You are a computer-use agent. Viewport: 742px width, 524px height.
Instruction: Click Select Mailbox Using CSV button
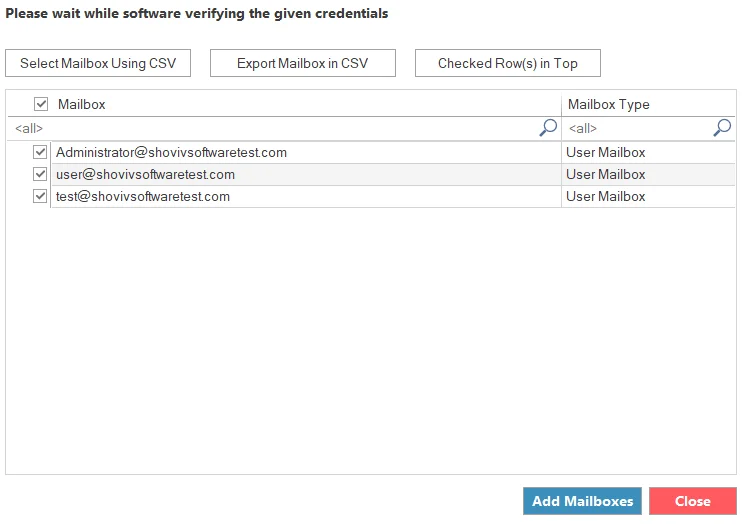(x=98, y=63)
